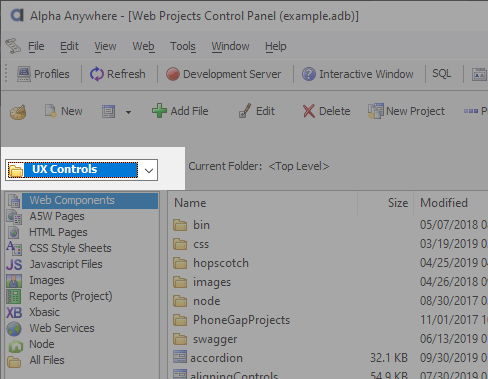Viewport: 488px width, 379px height.
Task: Open the Web menu
Action: [143, 46]
